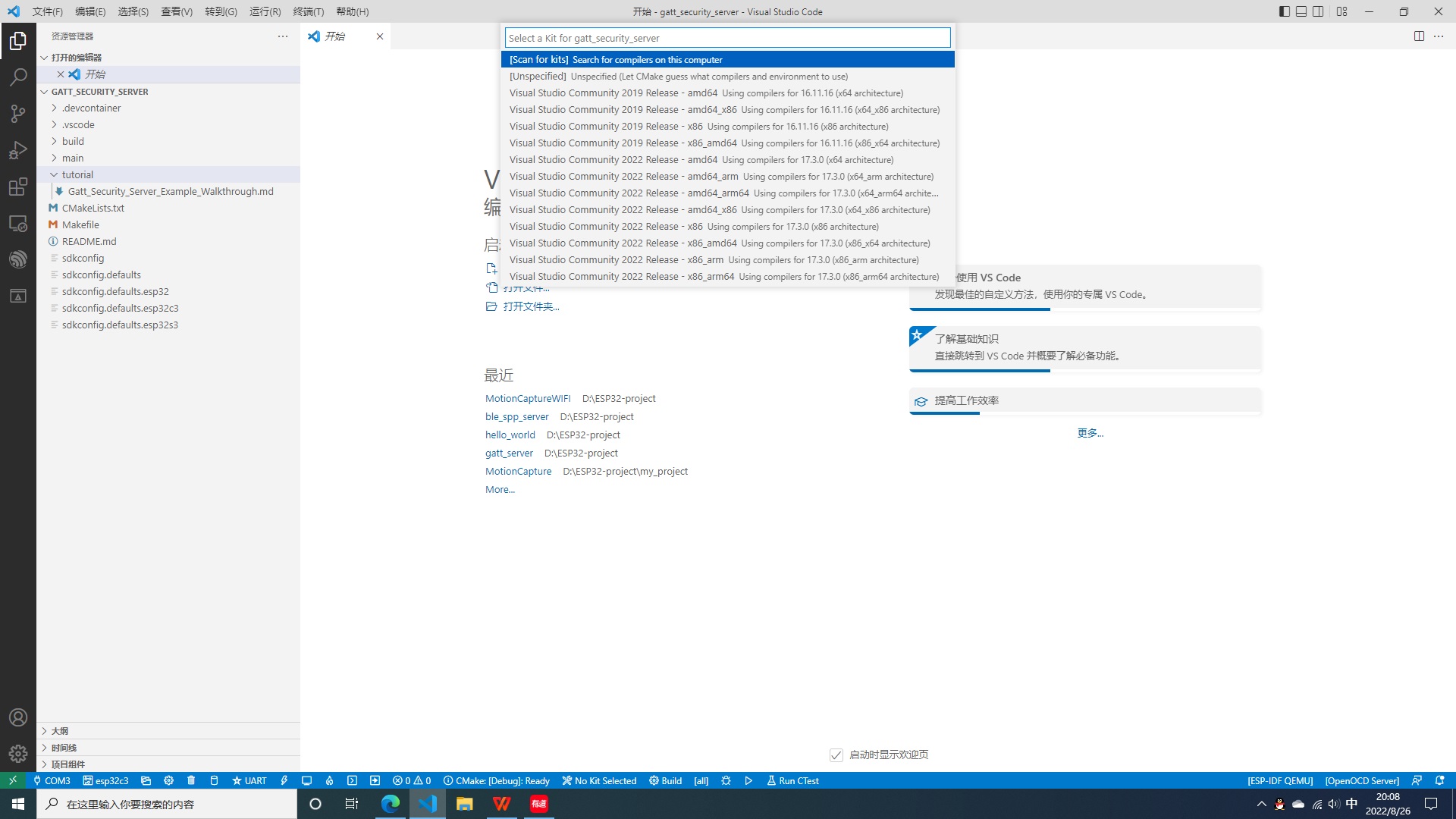Collapse the tutorial folder
The width and height of the screenshot is (1456, 819).
pos(168,174)
